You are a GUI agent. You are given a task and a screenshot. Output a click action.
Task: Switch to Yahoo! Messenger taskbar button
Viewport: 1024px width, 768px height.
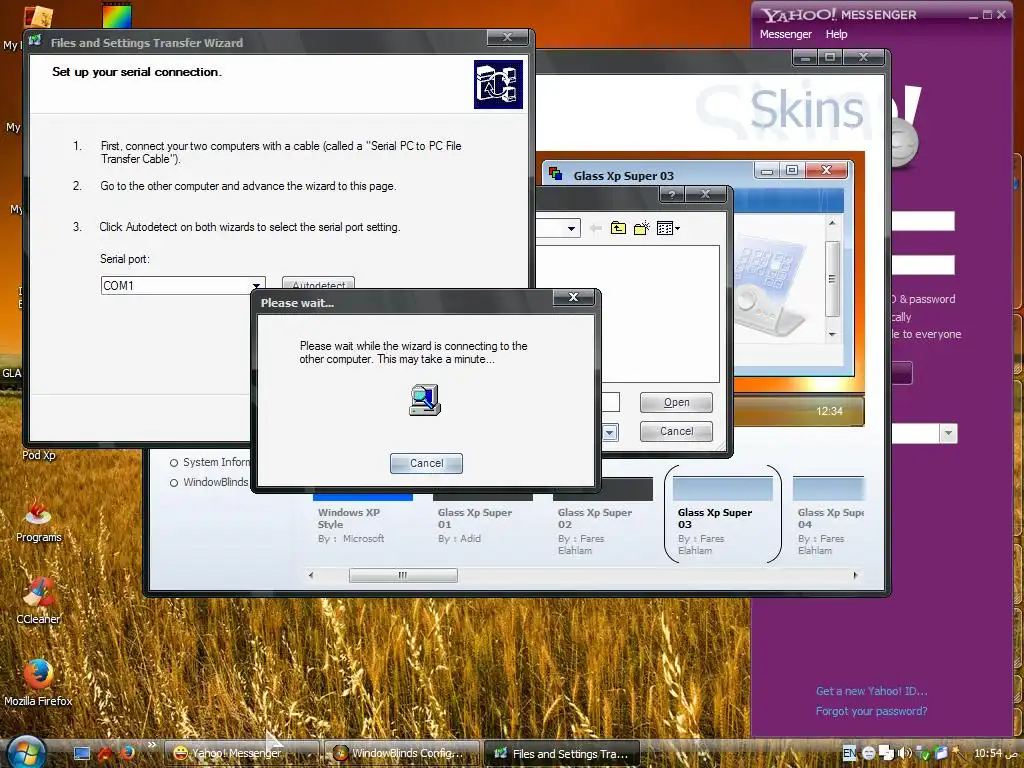[240, 753]
